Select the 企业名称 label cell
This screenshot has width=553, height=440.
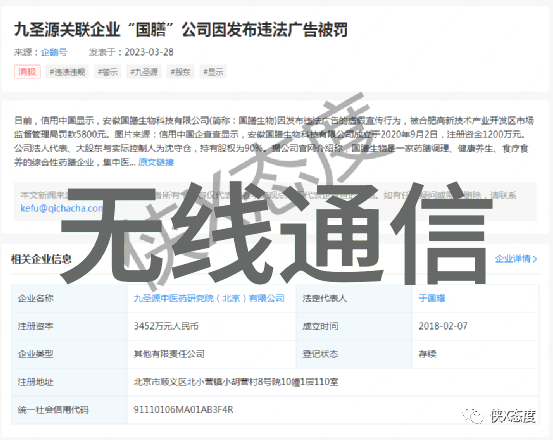click(69, 298)
